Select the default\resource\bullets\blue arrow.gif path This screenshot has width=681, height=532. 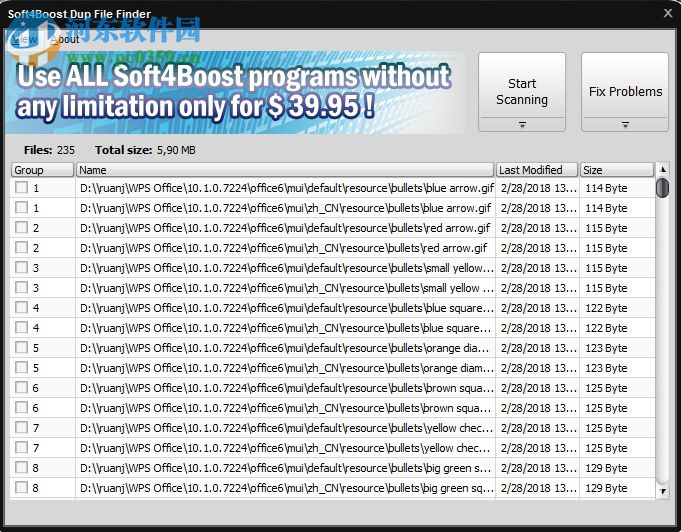point(287,188)
